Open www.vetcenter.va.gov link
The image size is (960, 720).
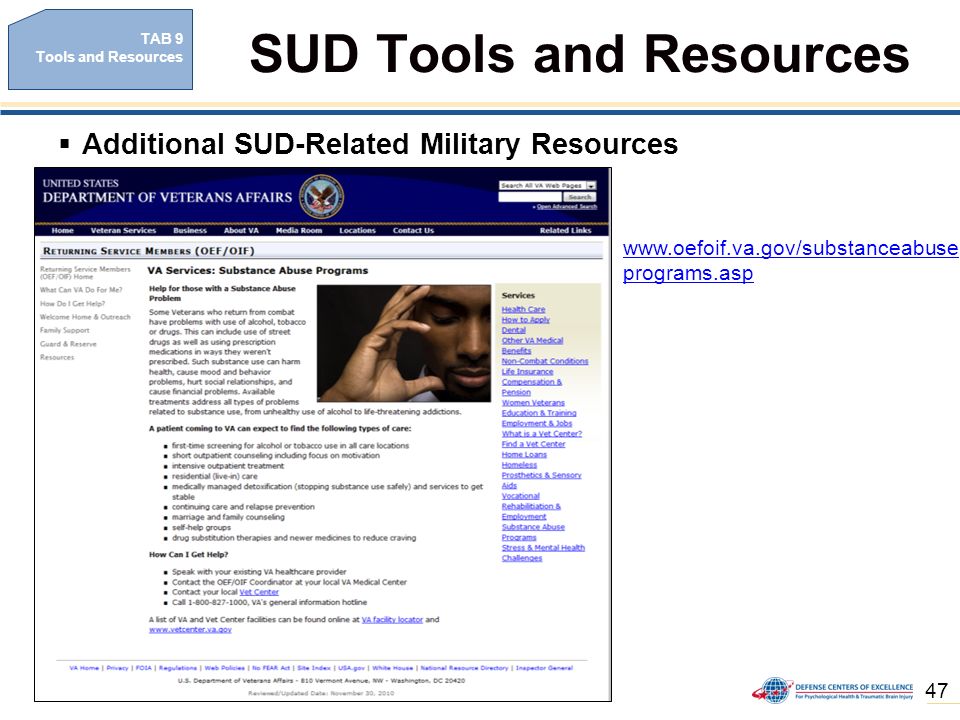190,630
